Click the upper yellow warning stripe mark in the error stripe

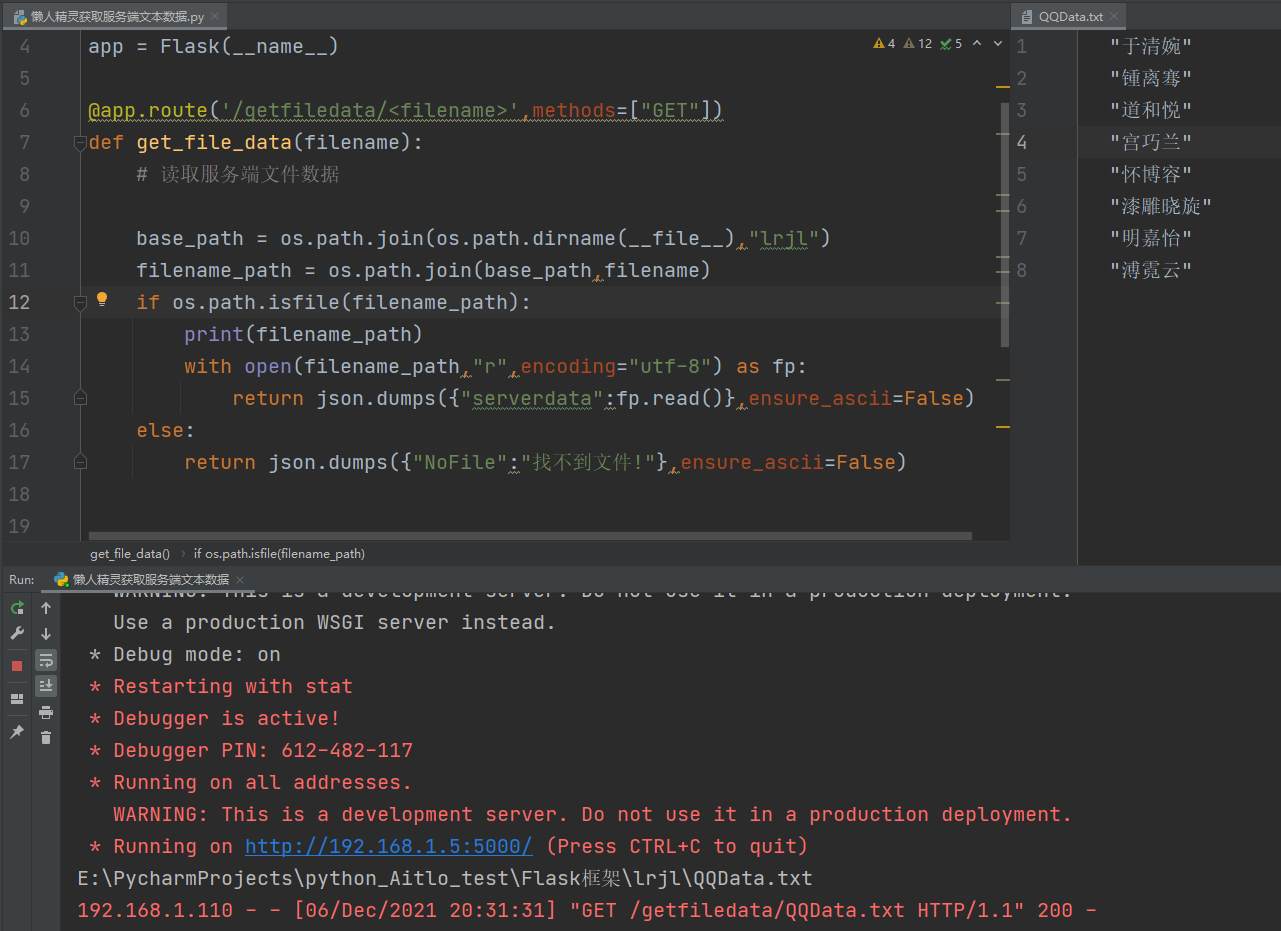[1003, 85]
